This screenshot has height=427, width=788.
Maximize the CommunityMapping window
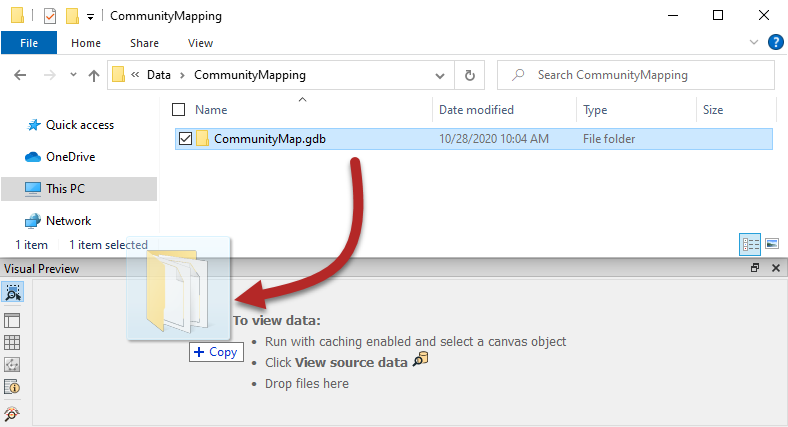coord(718,16)
